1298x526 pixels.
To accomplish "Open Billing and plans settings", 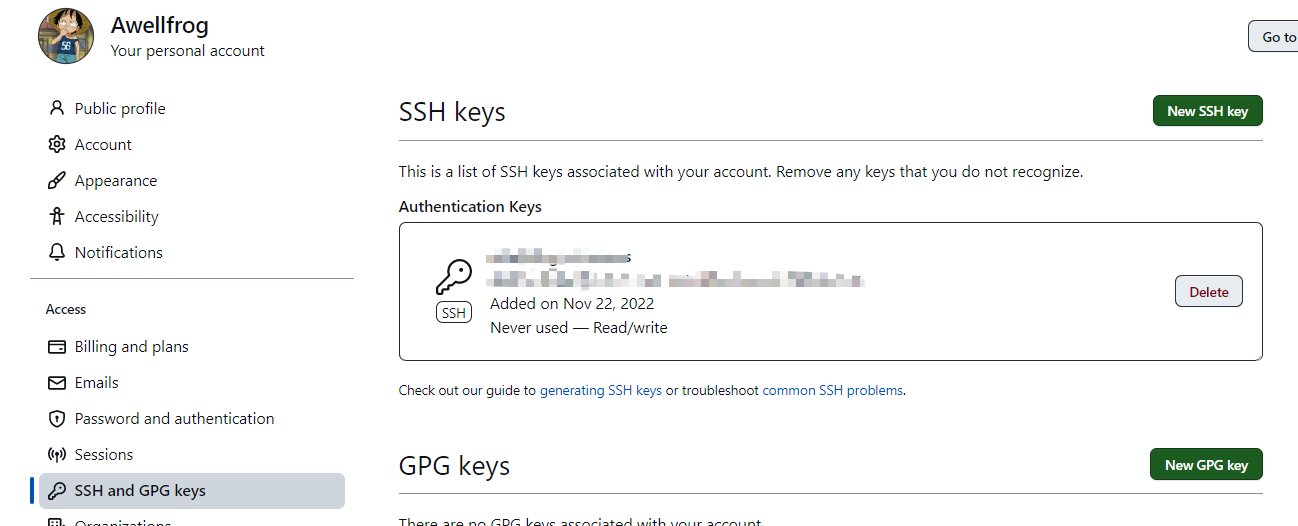I will point(131,347).
